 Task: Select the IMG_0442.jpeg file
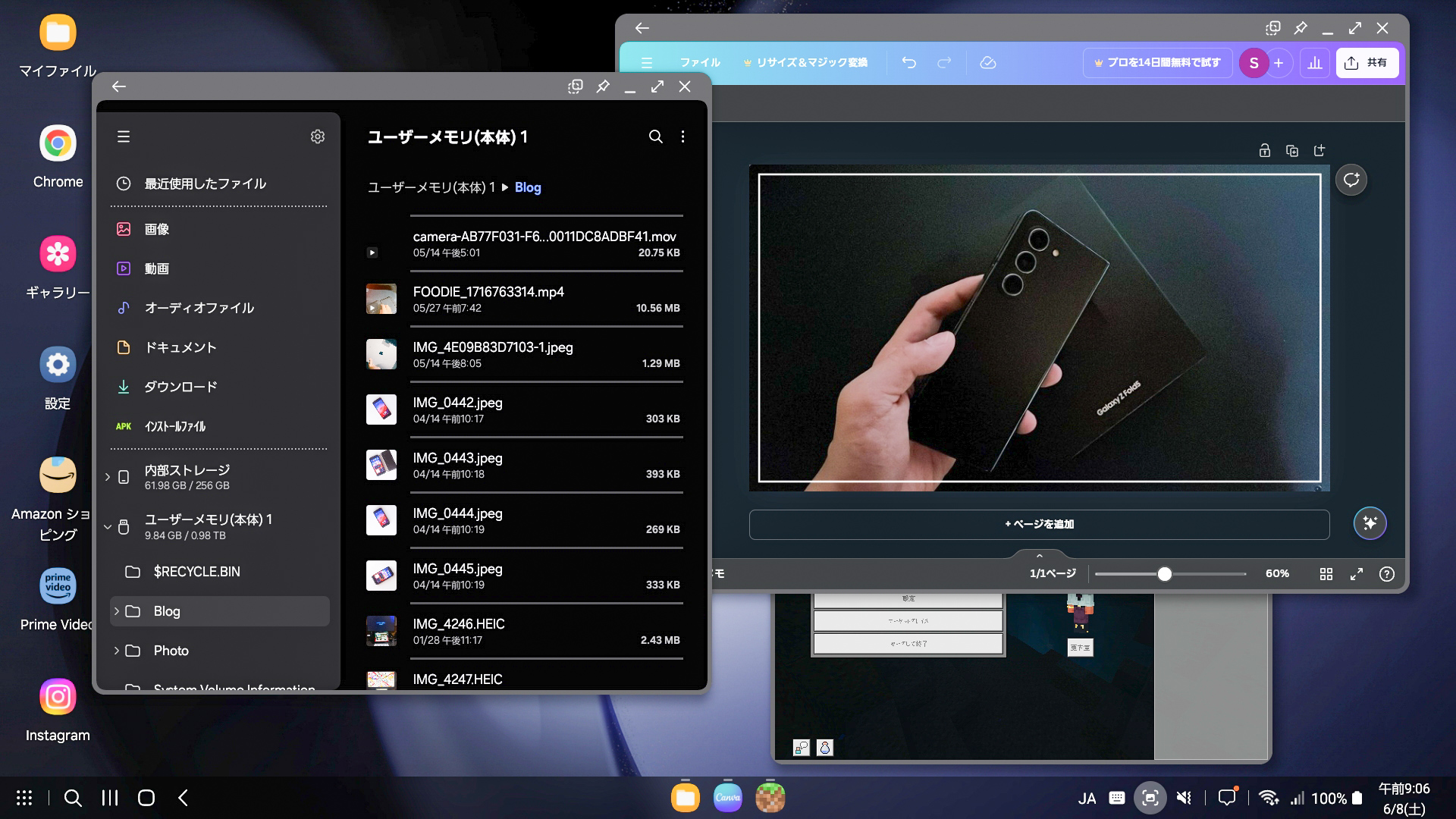(524, 410)
